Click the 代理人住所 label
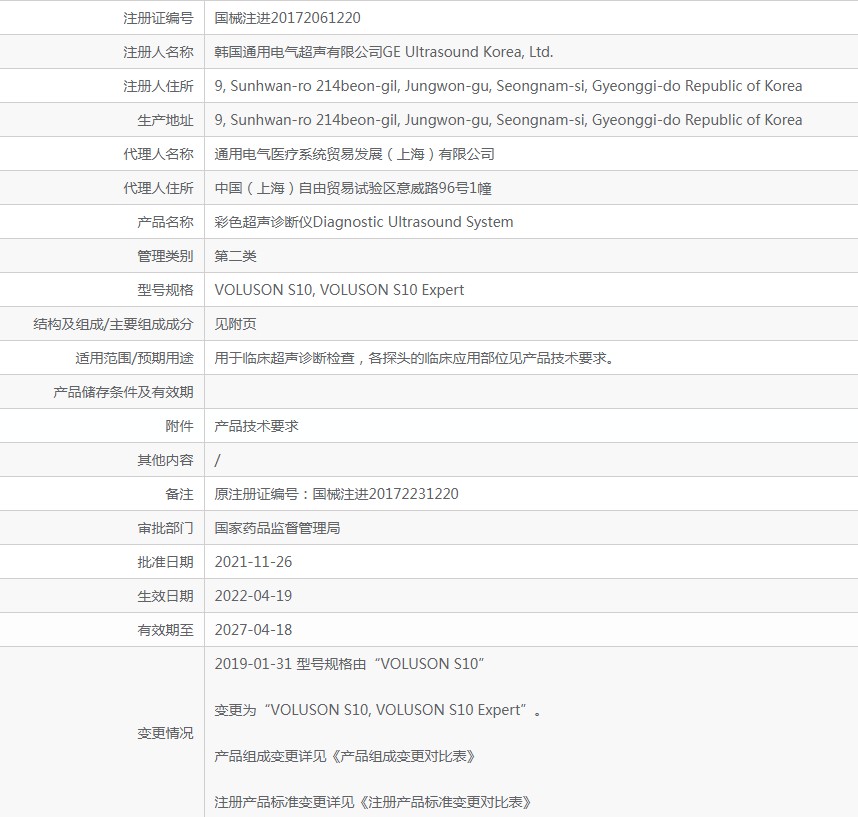Screen dimensions: 858x817 point(158,188)
